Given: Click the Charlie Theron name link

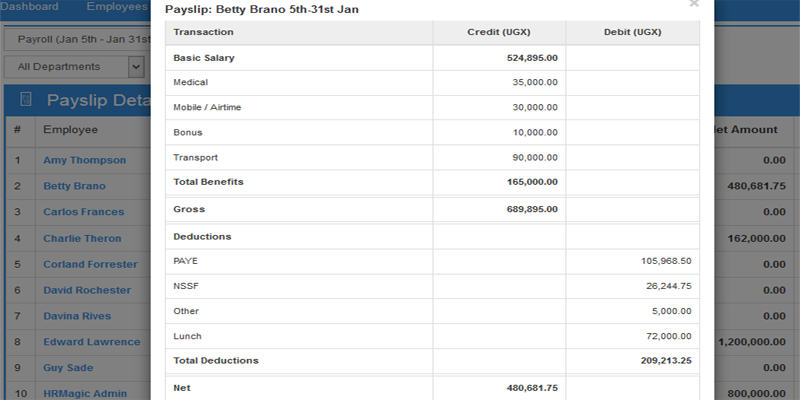Looking at the screenshot, I should pos(82,238).
